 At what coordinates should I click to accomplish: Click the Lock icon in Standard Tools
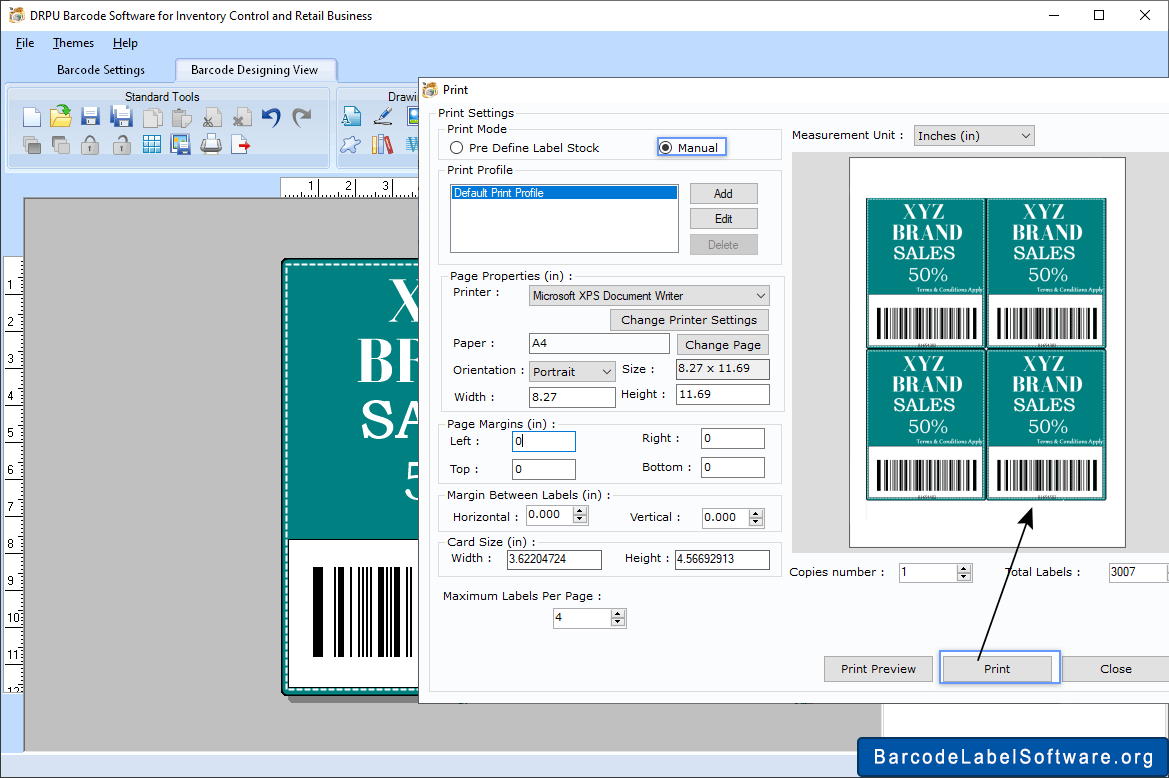tap(88, 144)
